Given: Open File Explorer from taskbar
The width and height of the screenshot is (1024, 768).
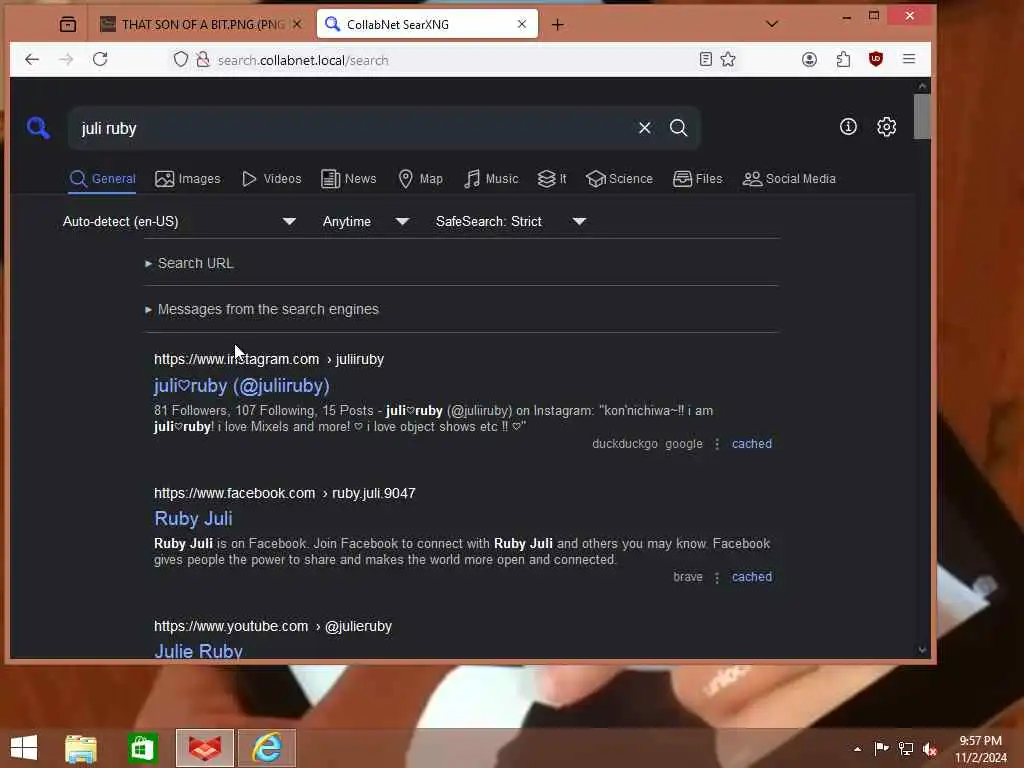Looking at the screenshot, I should 81,748.
